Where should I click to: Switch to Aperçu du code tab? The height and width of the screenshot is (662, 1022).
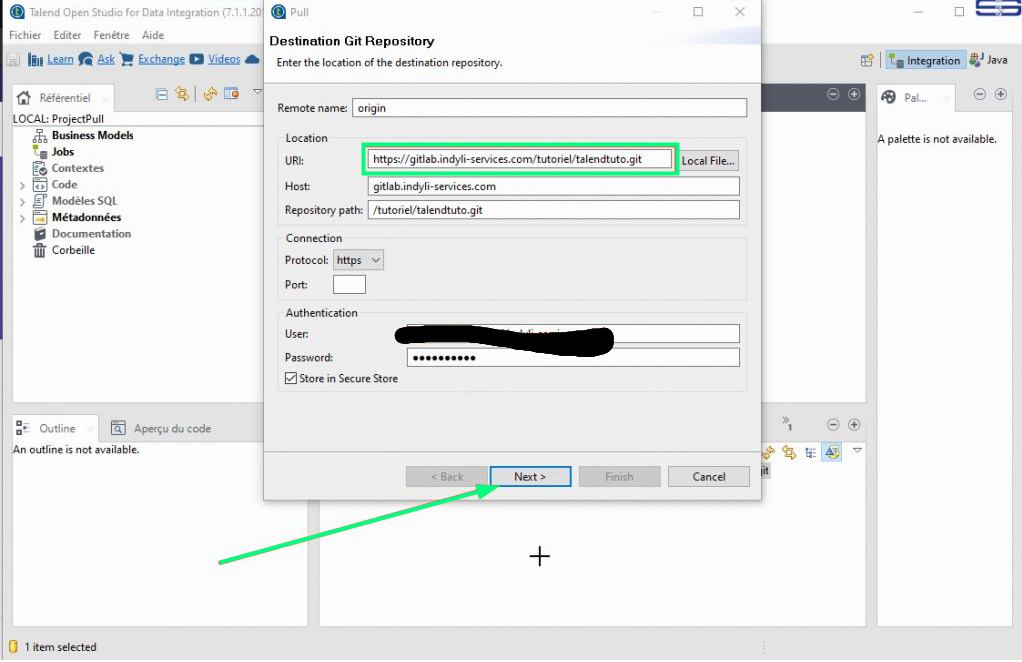(x=161, y=428)
